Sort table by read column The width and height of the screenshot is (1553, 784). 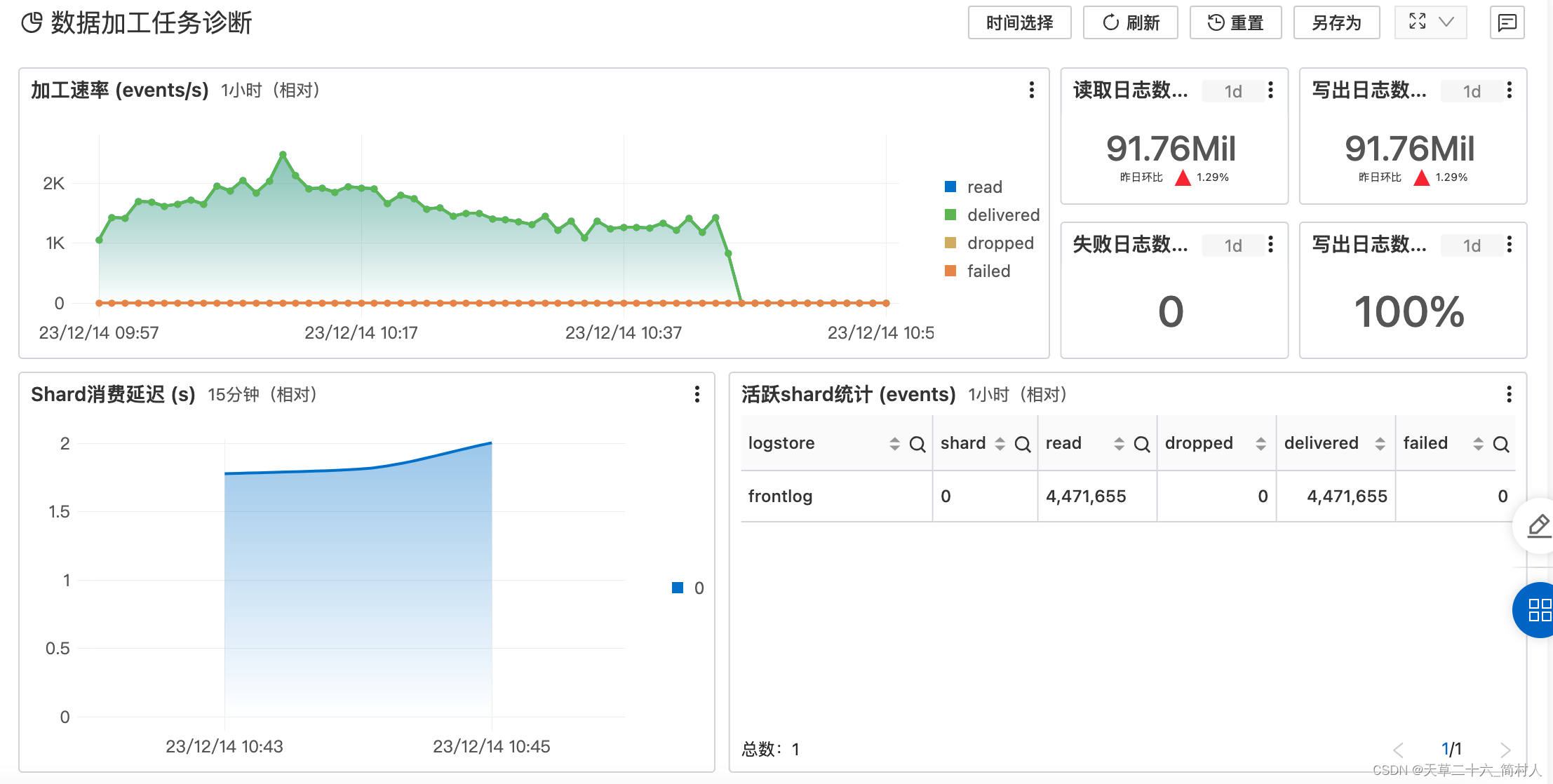tap(1119, 443)
